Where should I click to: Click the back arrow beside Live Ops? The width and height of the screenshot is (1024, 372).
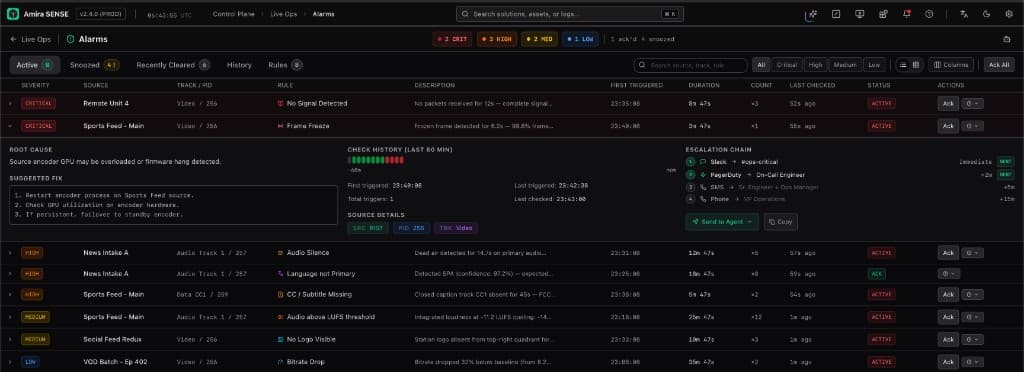(13, 39)
